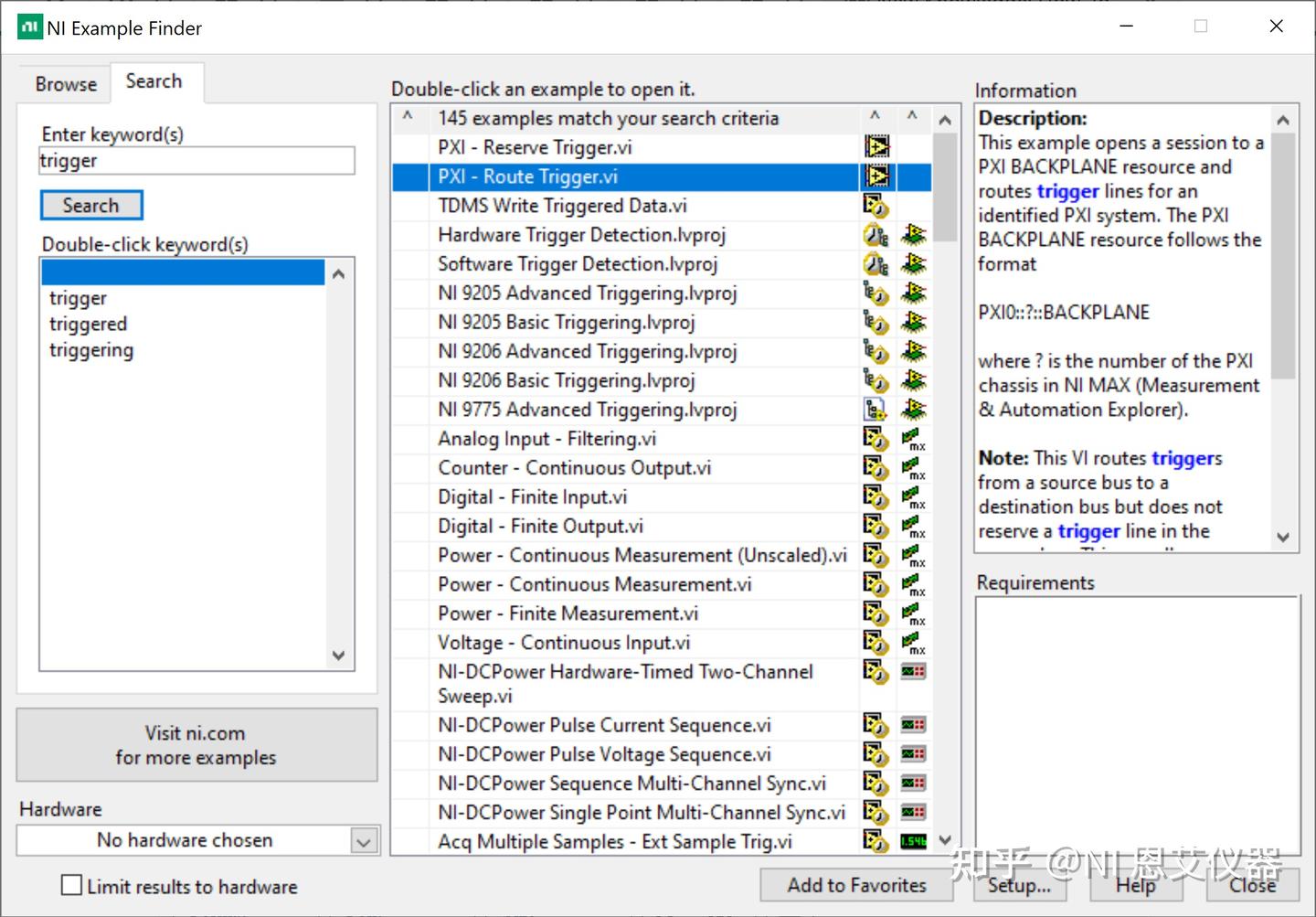Click project icon beside NI 9775 Advanced Triggering.lvproj
The image size is (1316, 917).
(x=876, y=410)
